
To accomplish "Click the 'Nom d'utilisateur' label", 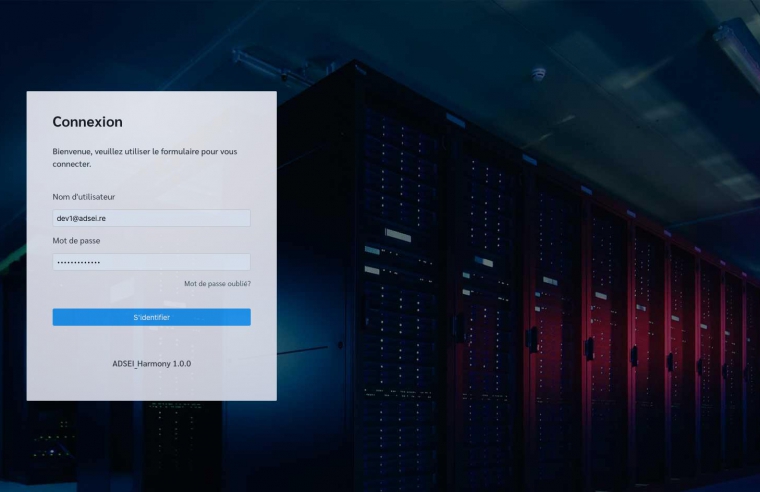I will 83,197.
